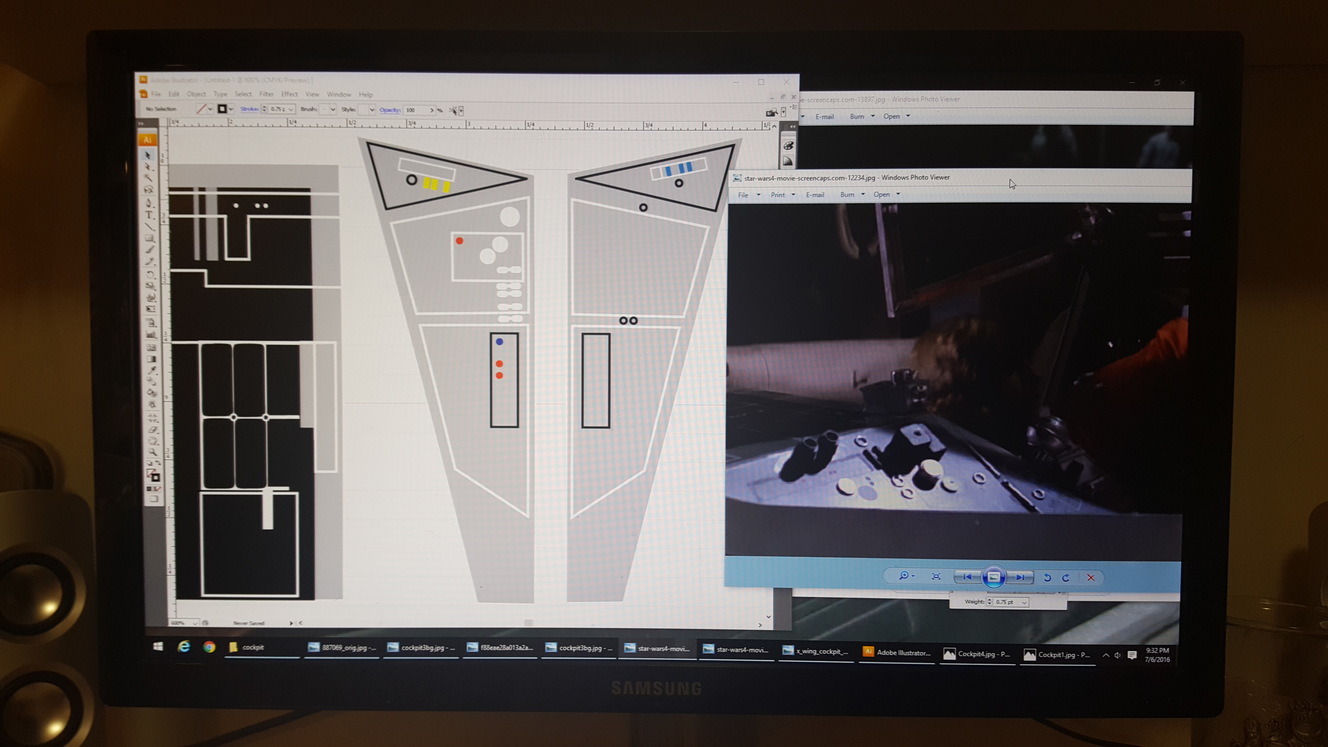
Task: Click Photo Viewer zoom magnifier button
Action: [906, 576]
